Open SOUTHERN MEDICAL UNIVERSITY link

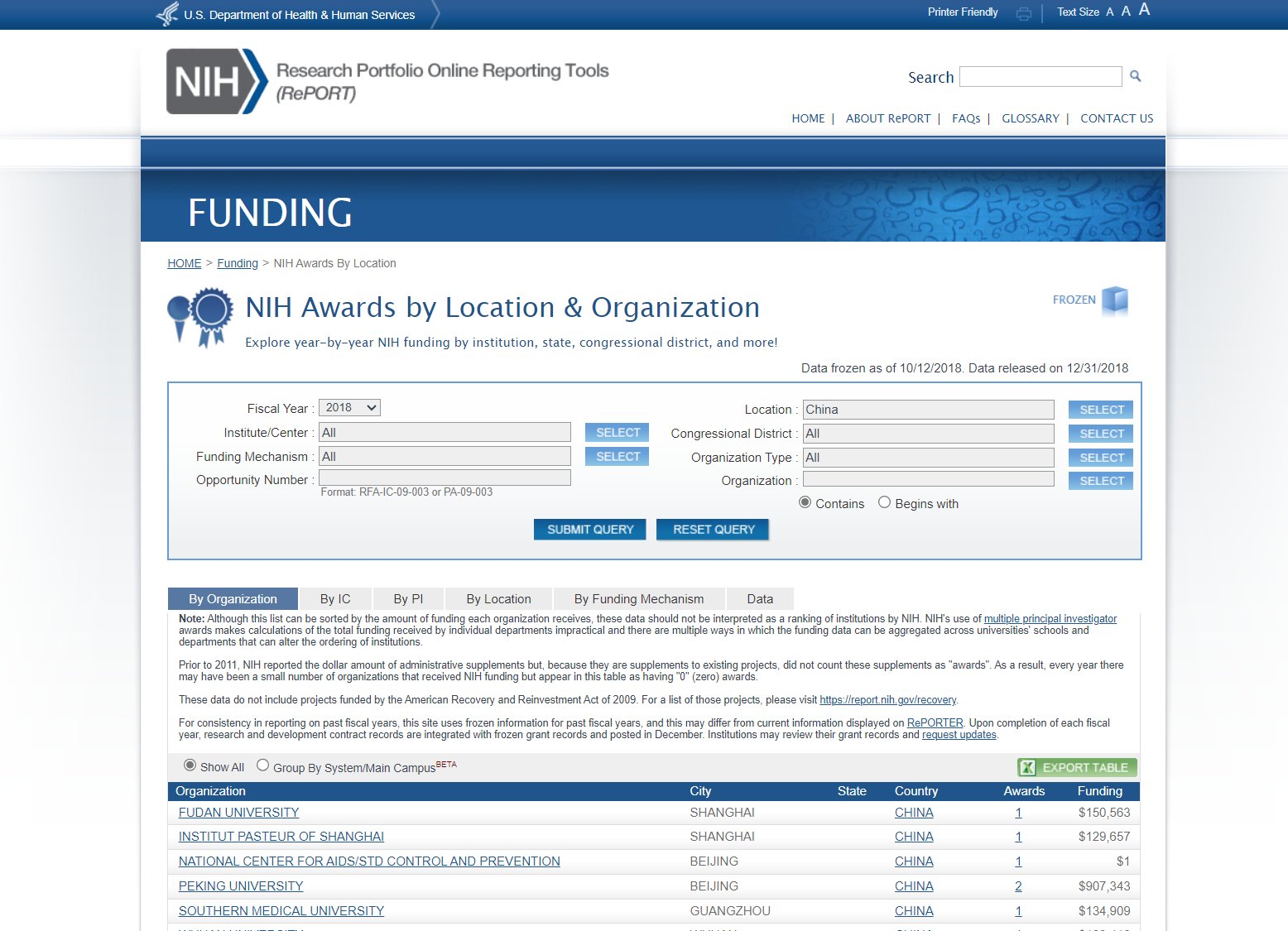(x=281, y=911)
